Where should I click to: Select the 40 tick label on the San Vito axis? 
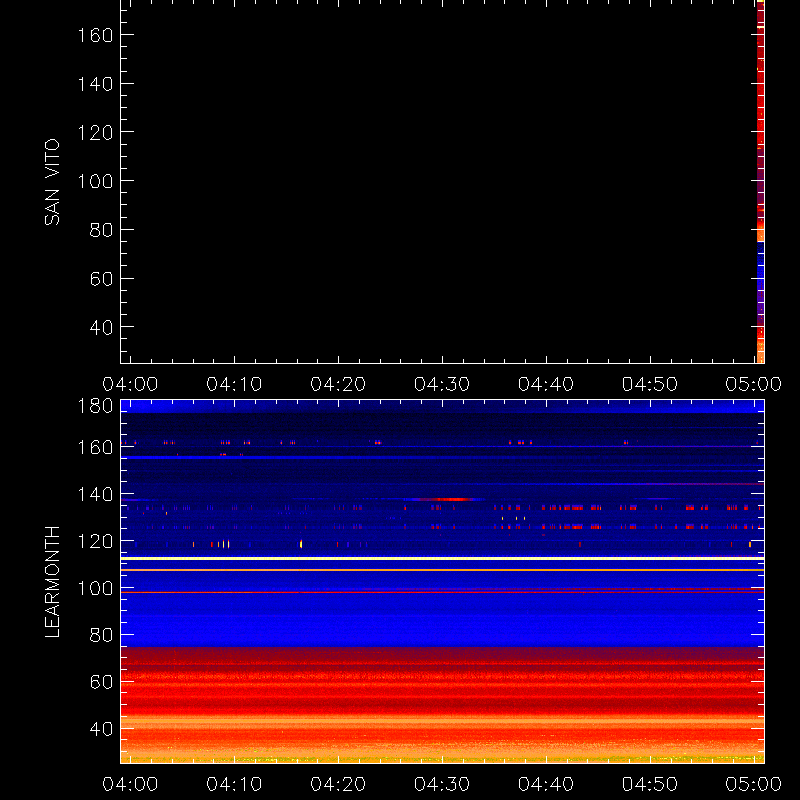101,328
